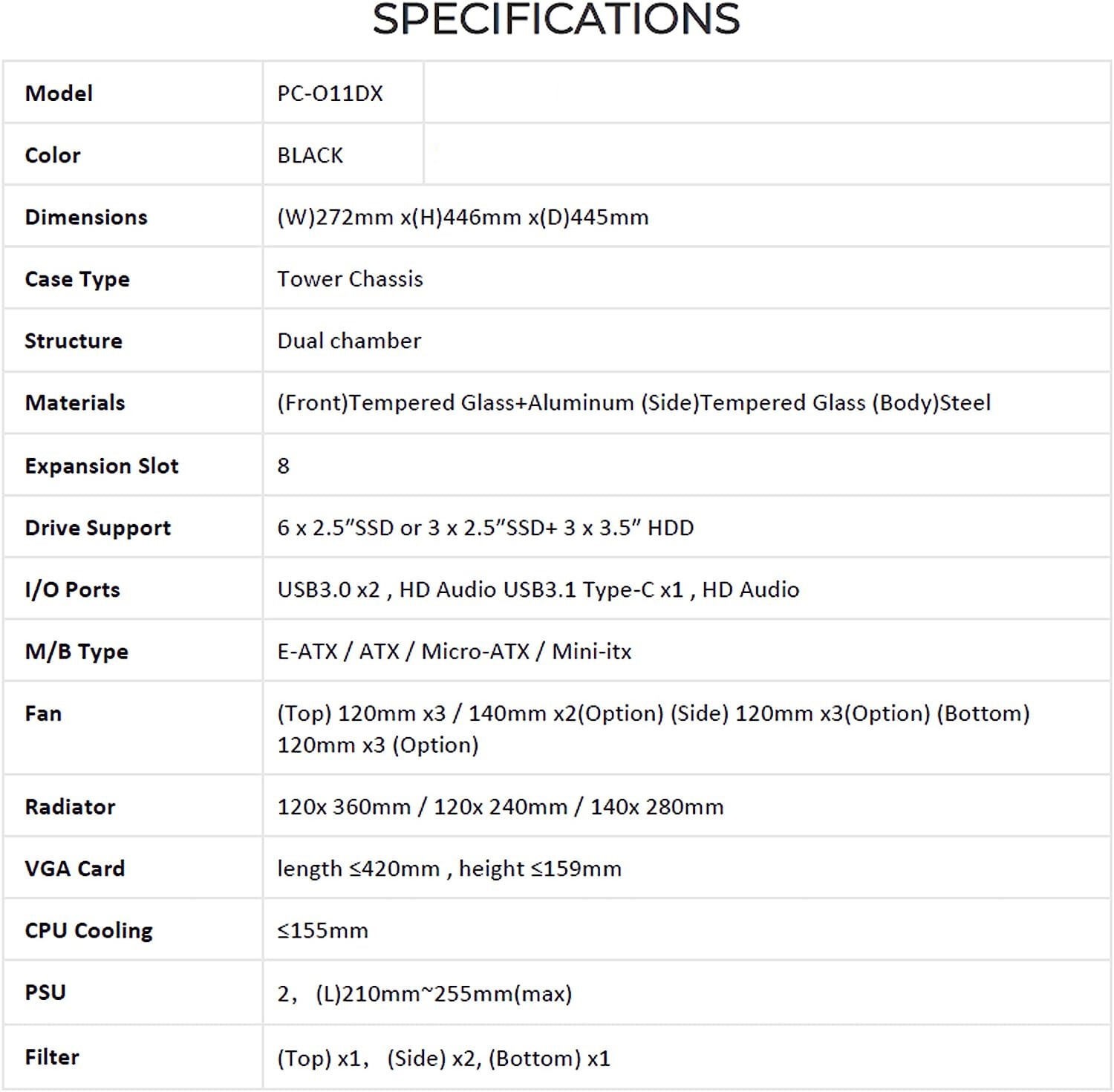Viewport: 1114px width, 1092px height.
Task: Click the Dimensions row label
Action: coord(86,217)
